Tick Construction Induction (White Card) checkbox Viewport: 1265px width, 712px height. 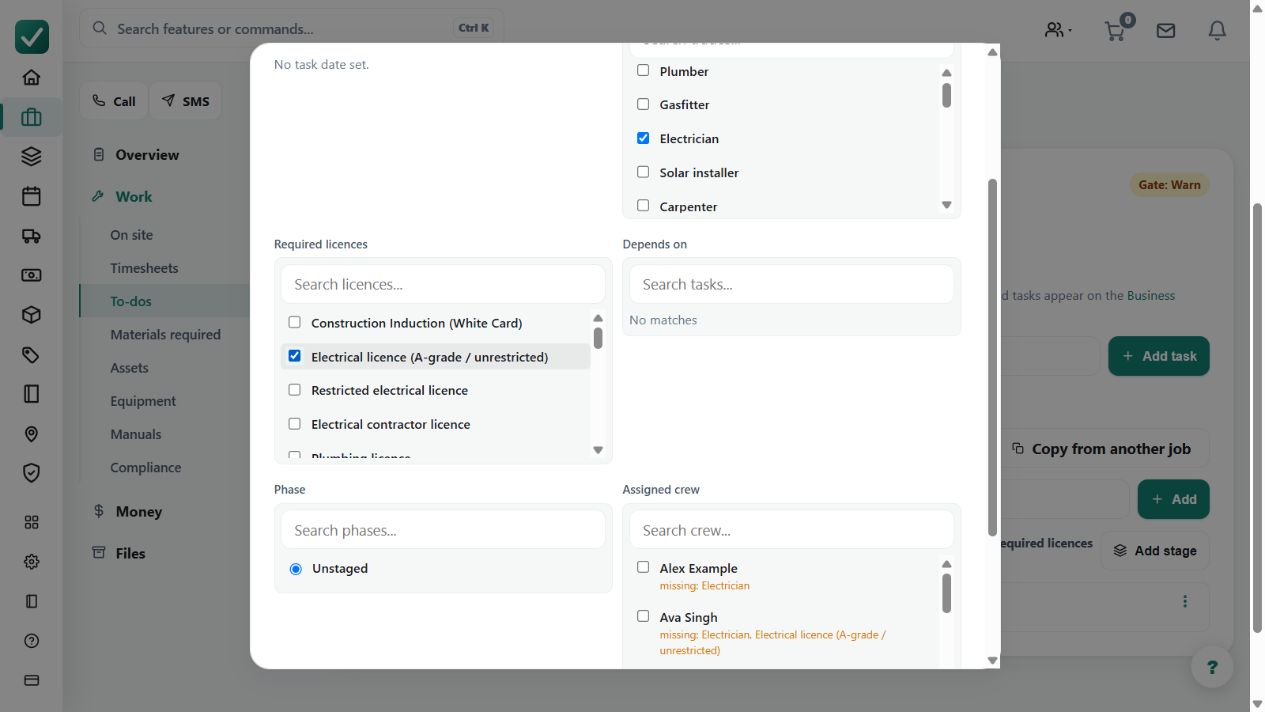pos(294,322)
